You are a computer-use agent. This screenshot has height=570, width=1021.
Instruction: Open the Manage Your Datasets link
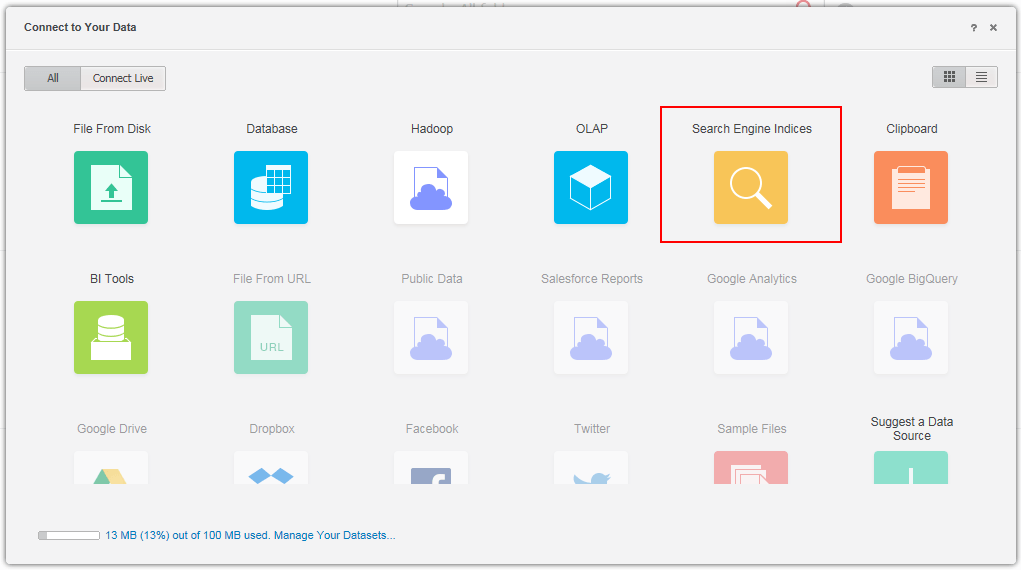tap(335, 536)
